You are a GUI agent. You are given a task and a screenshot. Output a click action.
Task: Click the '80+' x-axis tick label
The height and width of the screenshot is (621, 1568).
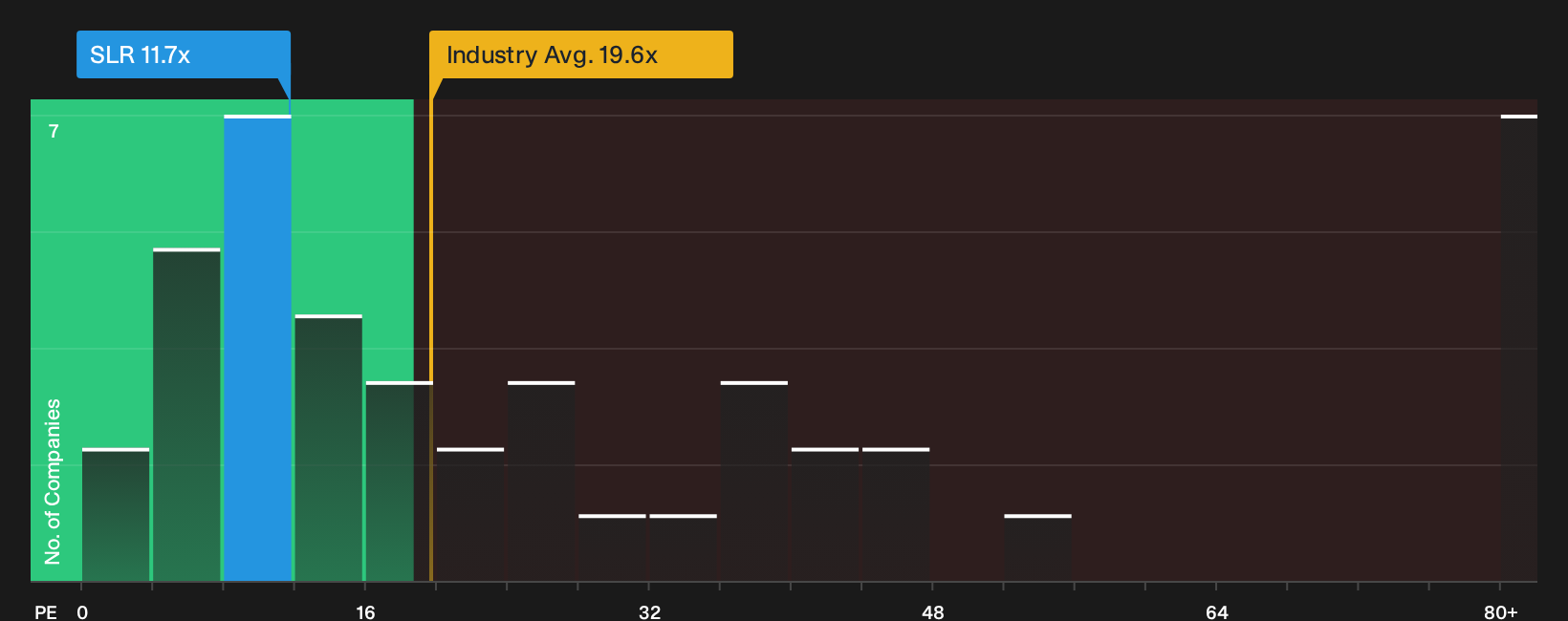[1500, 612]
